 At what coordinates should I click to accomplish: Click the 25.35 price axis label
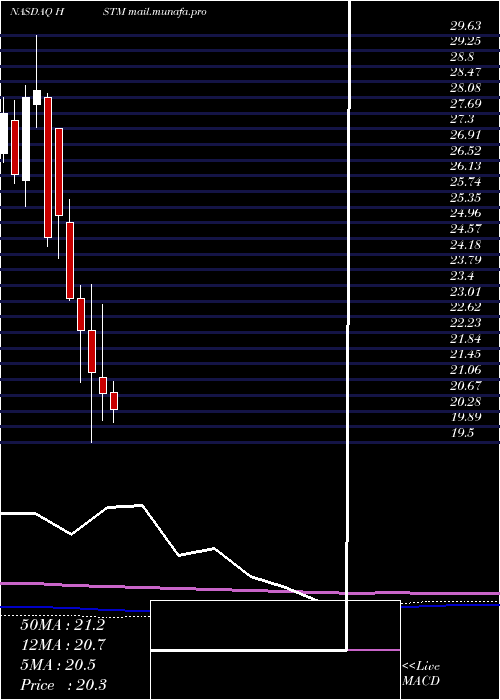point(465,198)
